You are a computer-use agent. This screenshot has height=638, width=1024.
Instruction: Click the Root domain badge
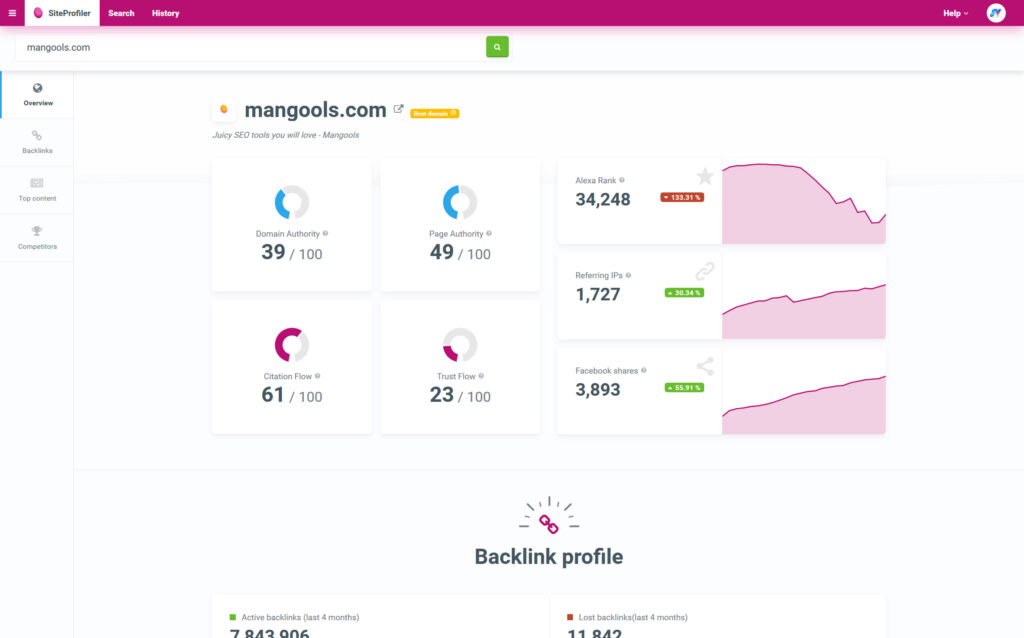(434, 114)
